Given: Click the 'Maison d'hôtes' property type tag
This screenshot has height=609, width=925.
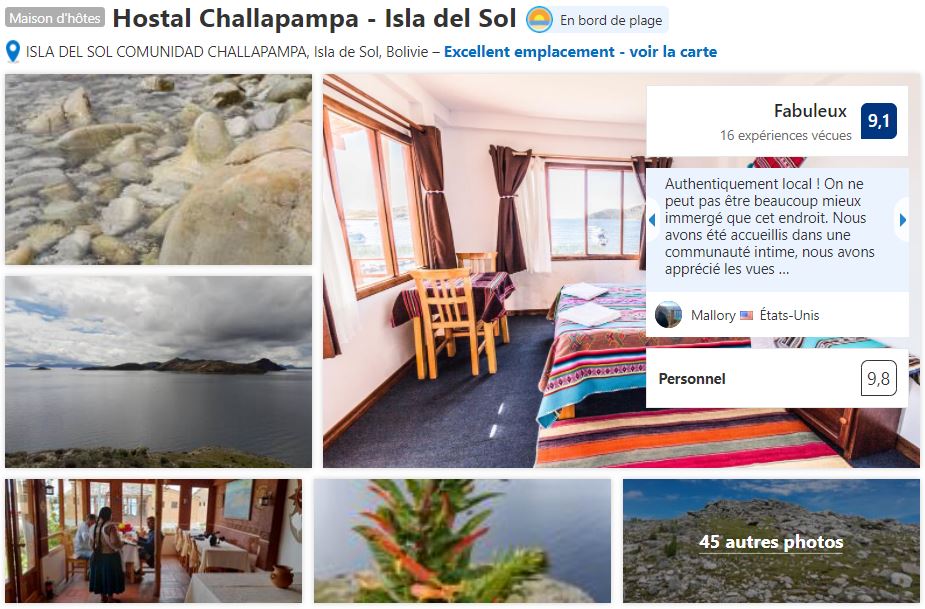Looking at the screenshot, I should [55, 18].
